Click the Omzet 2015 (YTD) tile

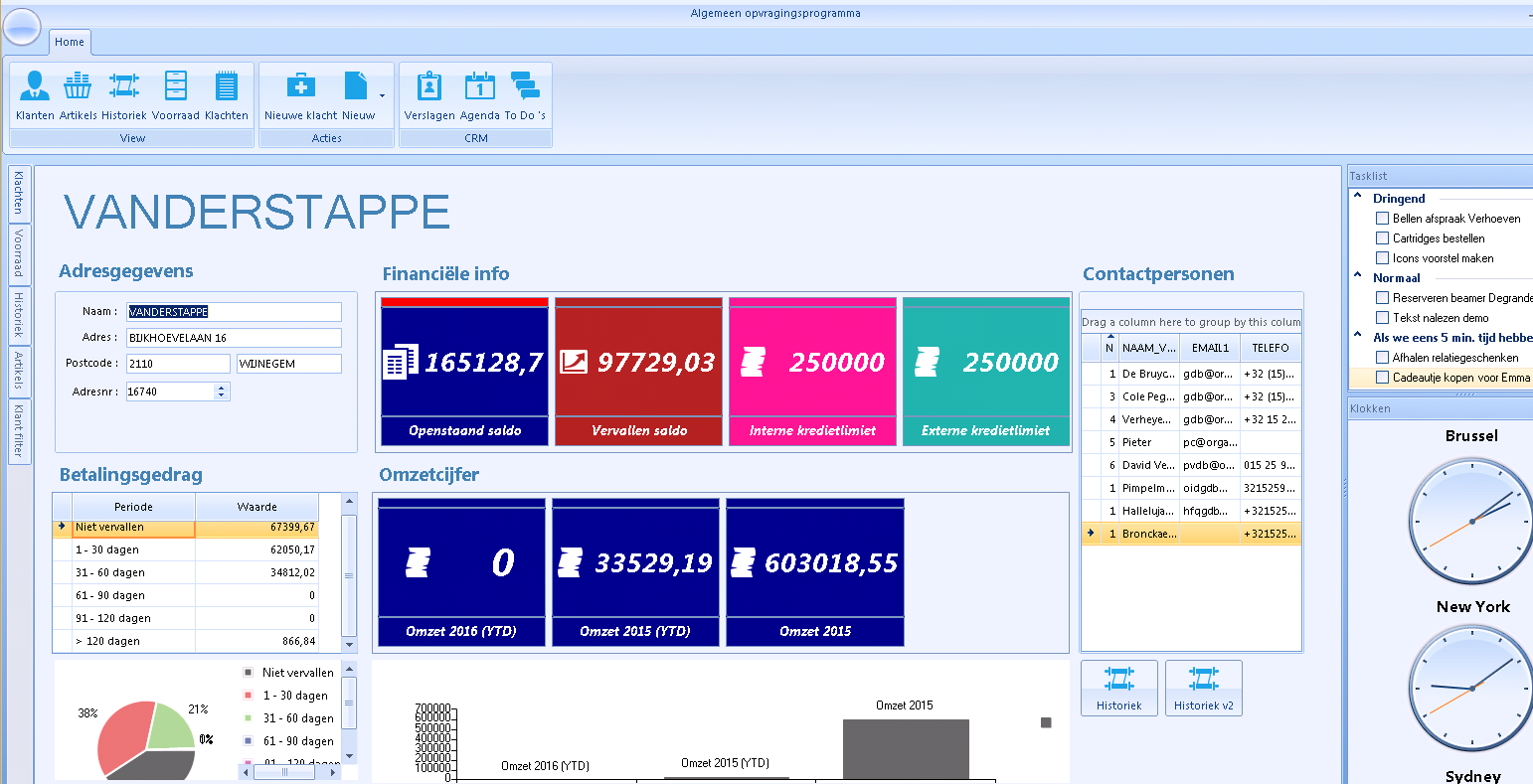tap(636, 572)
